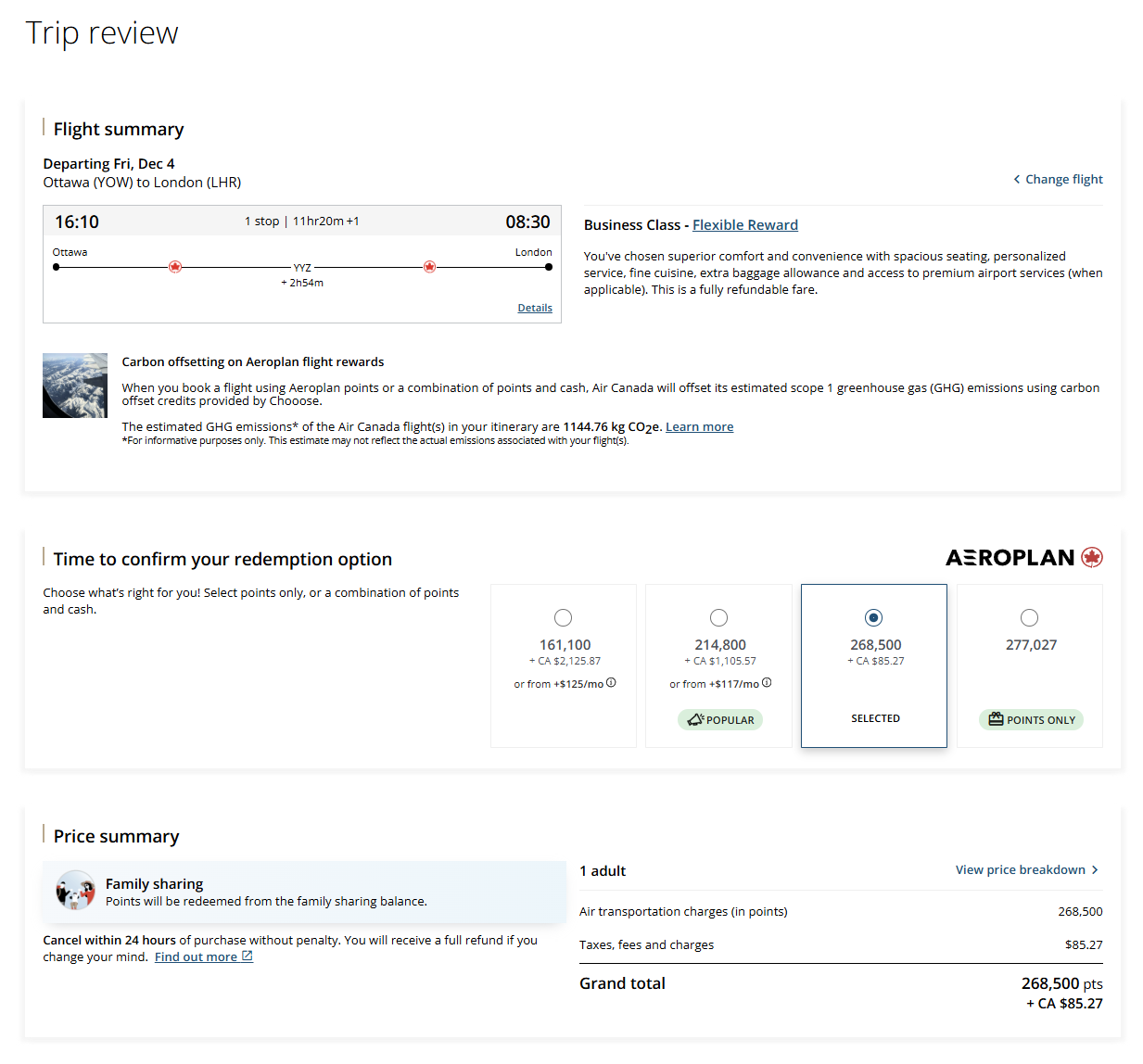Image resolution: width=1143 pixels, height=1064 pixels.
Task: Expand flight Details link
Action: coord(535,308)
